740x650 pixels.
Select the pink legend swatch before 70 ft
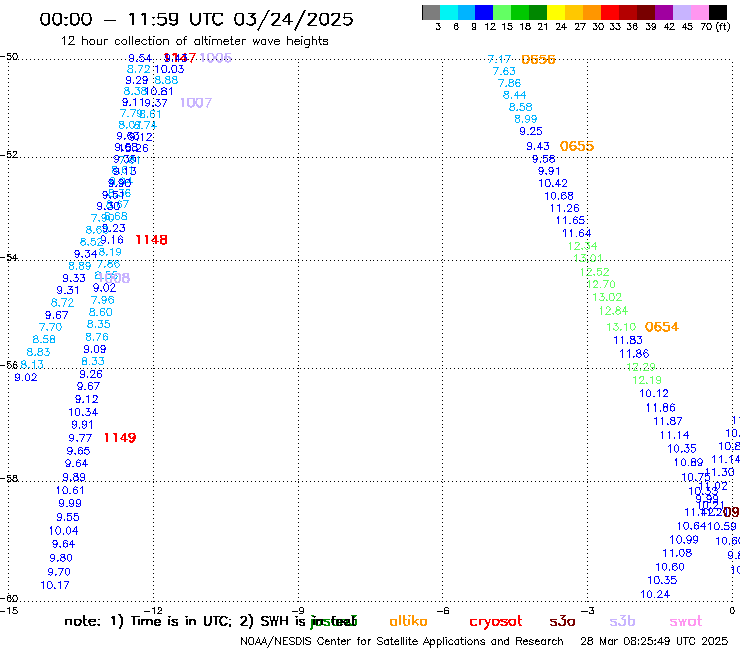point(699,12)
